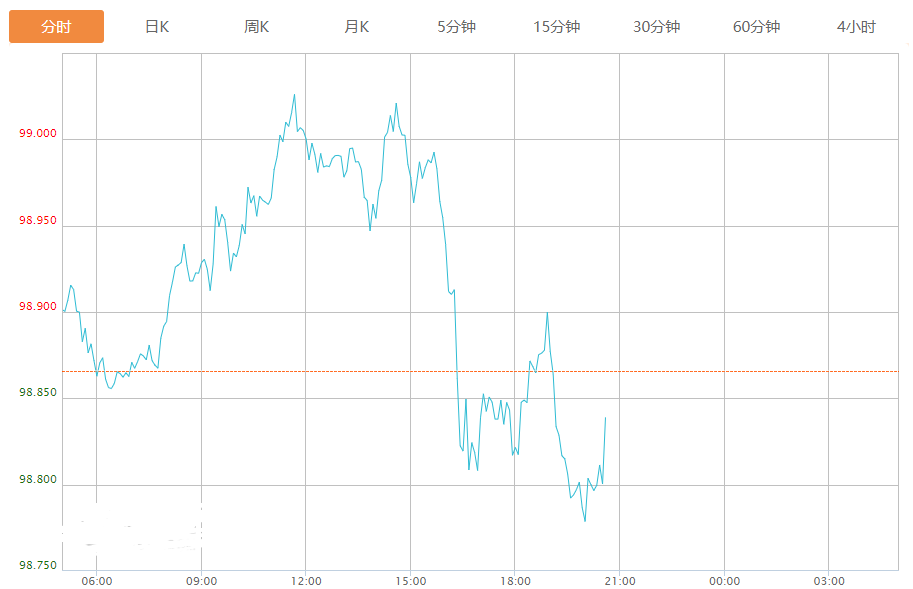Click the 18:00 time axis label
Screen dimensions: 913x589
tap(515, 581)
